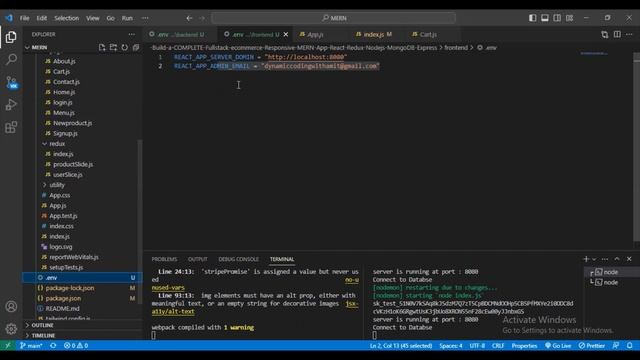Open remote window indicator
640x360 pixels.
[8, 346]
